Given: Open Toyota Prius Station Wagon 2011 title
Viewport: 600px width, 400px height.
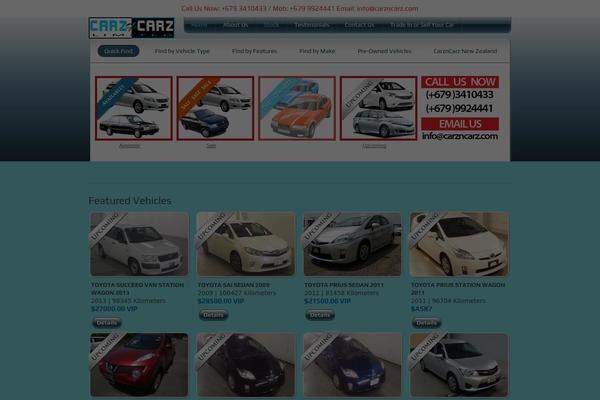Looking at the screenshot, I should click(x=458, y=289).
